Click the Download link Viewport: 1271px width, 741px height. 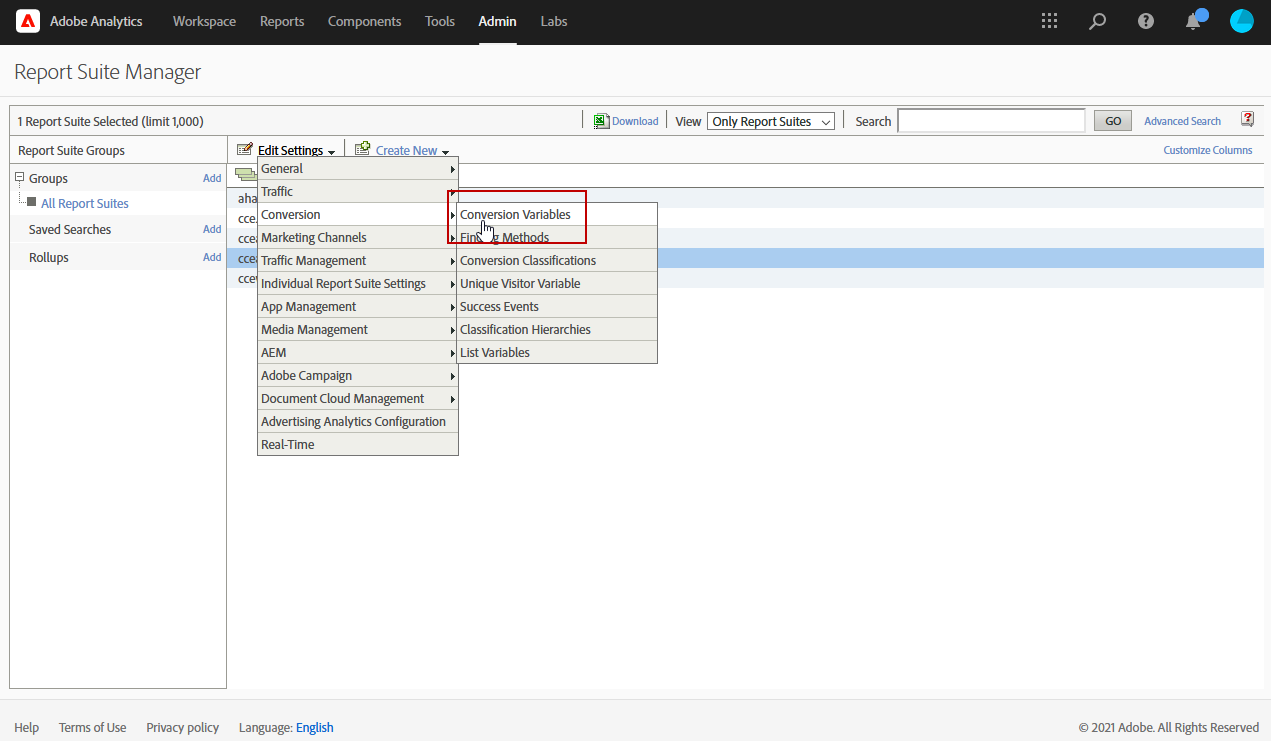635,121
